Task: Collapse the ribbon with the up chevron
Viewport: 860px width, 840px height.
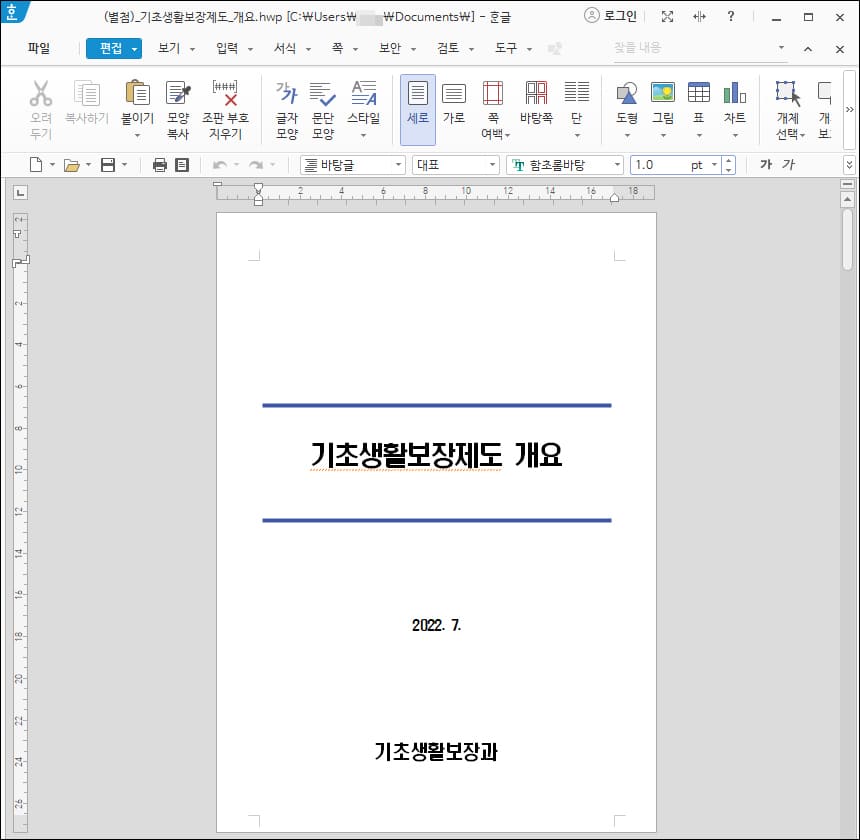Action: point(808,49)
